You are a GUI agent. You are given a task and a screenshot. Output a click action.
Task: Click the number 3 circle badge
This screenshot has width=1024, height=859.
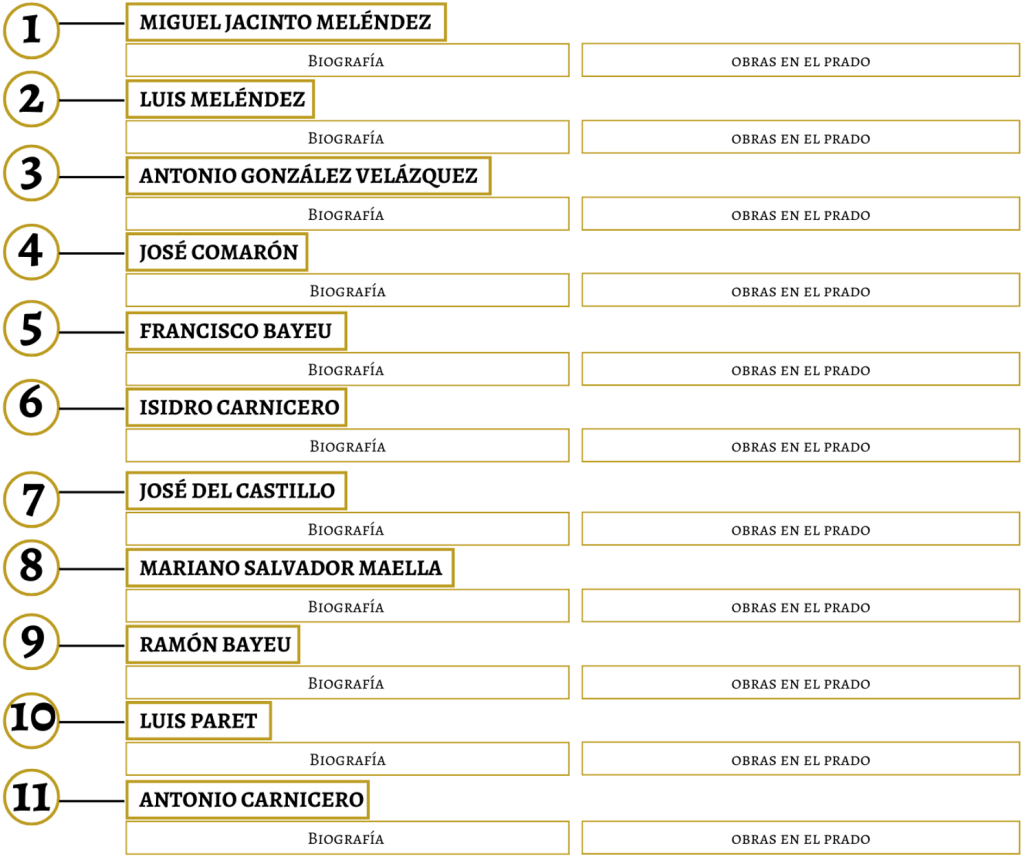pos(32,175)
